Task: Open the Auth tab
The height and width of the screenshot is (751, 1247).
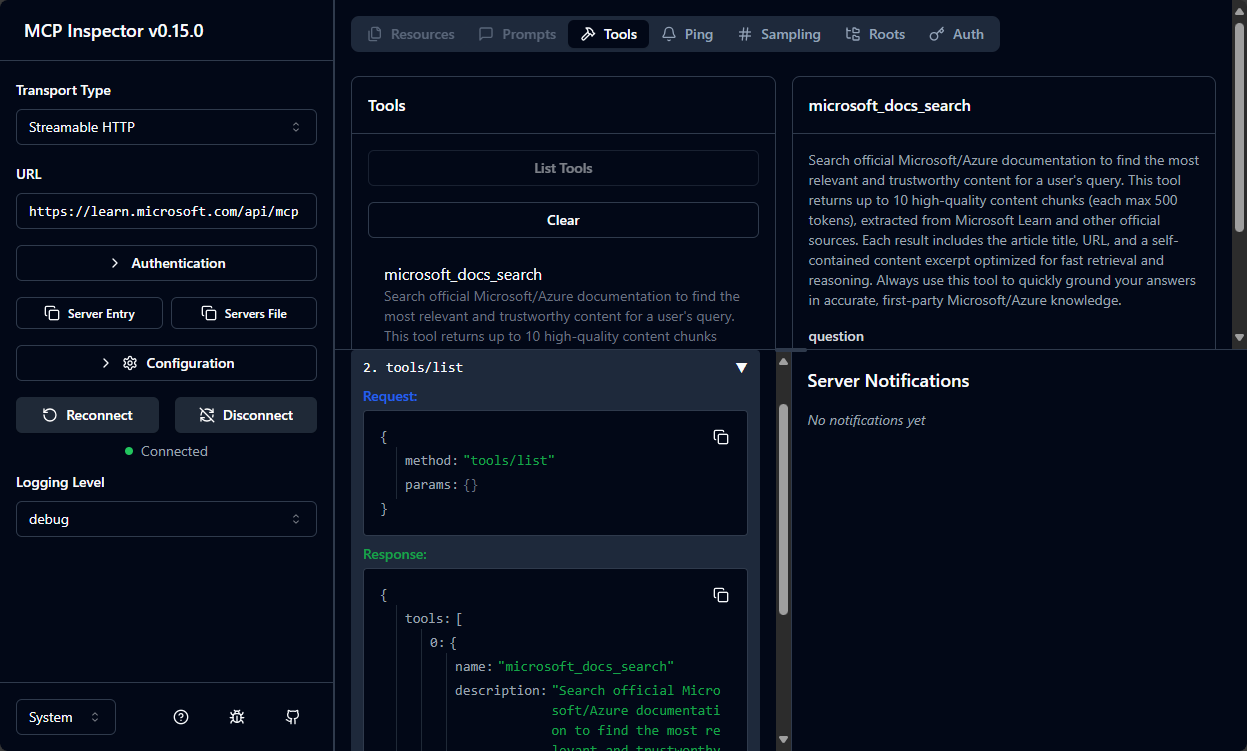Action: tap(956, 34)
